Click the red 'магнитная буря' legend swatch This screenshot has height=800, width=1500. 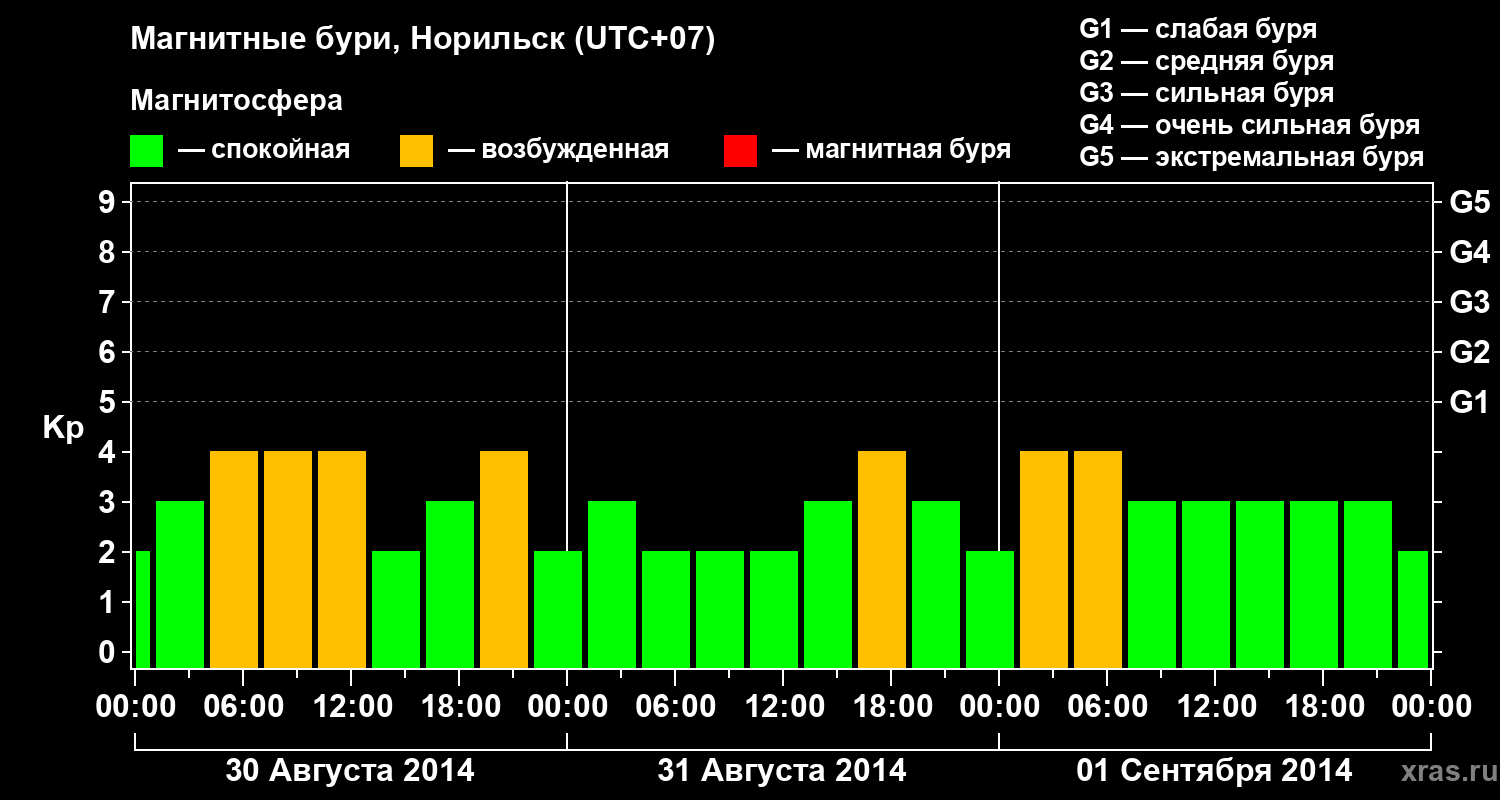pos(740,151)
